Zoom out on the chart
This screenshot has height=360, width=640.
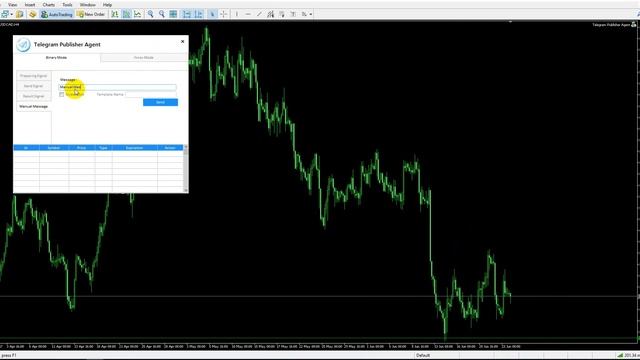[x=162, y=14]
